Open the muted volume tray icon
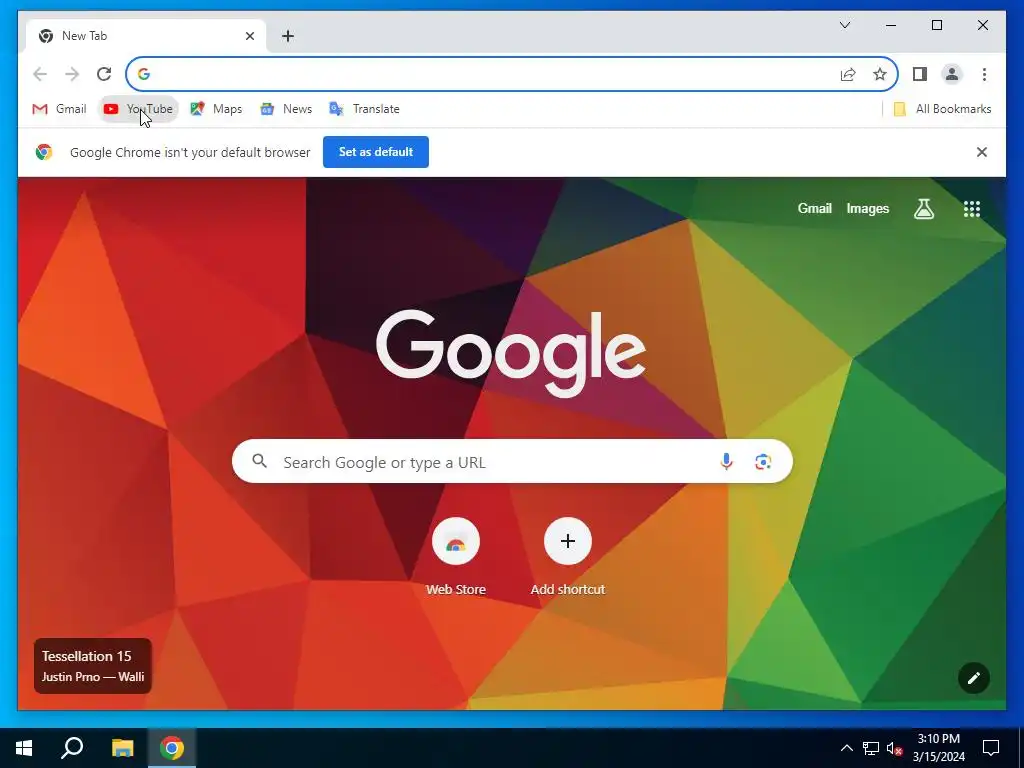The image size is (1024, 768). (x=894, y=748)
